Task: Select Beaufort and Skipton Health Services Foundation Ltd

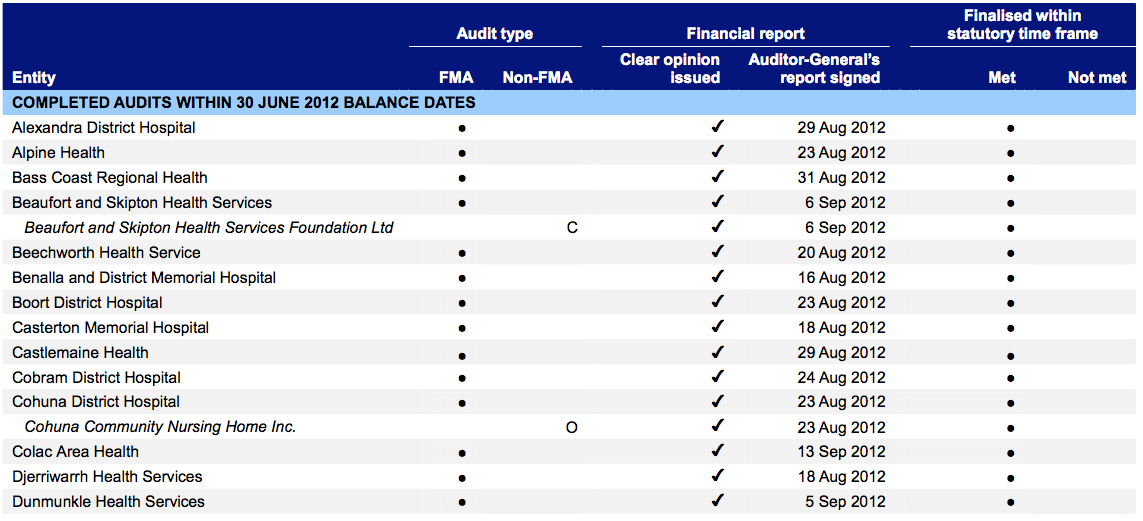Action: coord(208,227)
